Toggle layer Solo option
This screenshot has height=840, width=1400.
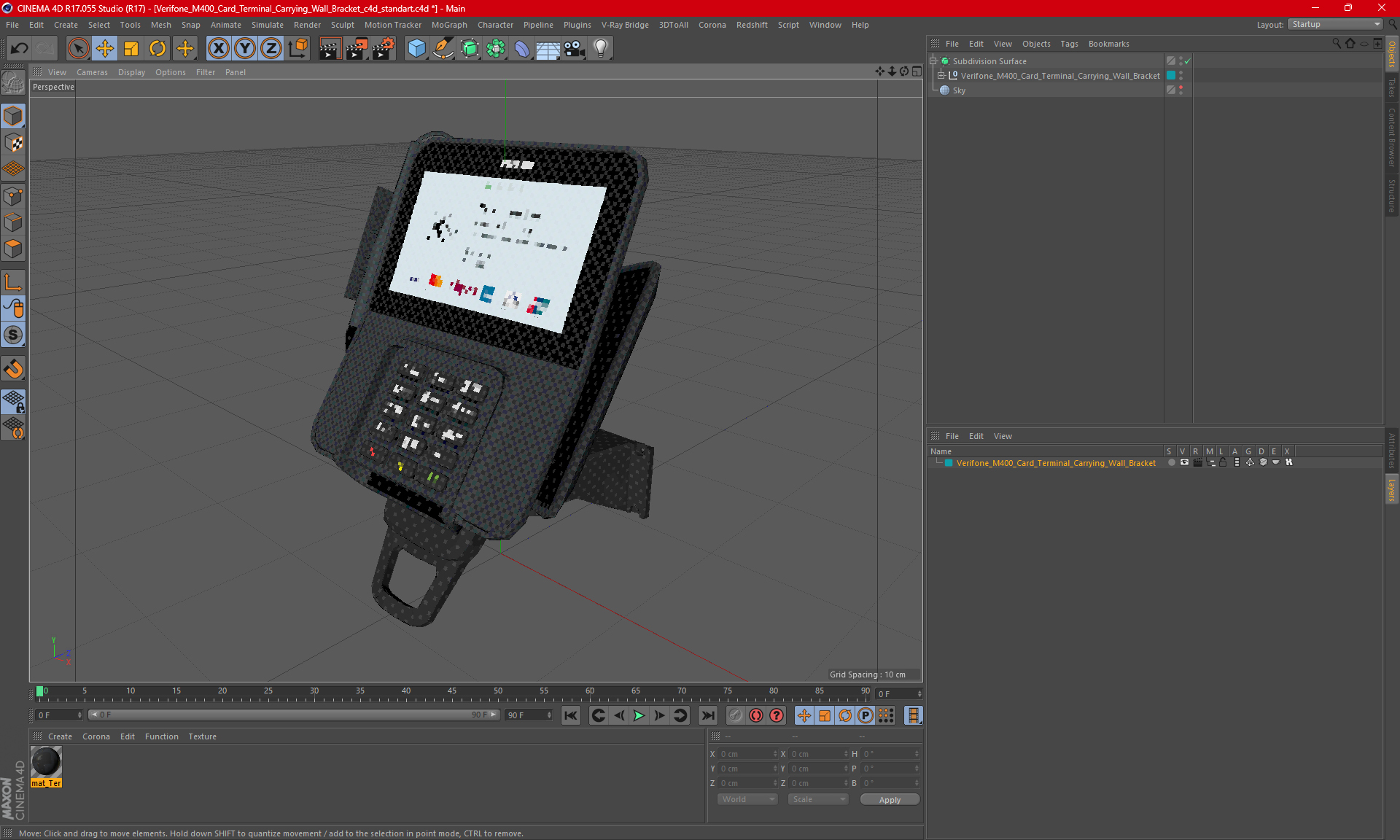click(1171, 463)
